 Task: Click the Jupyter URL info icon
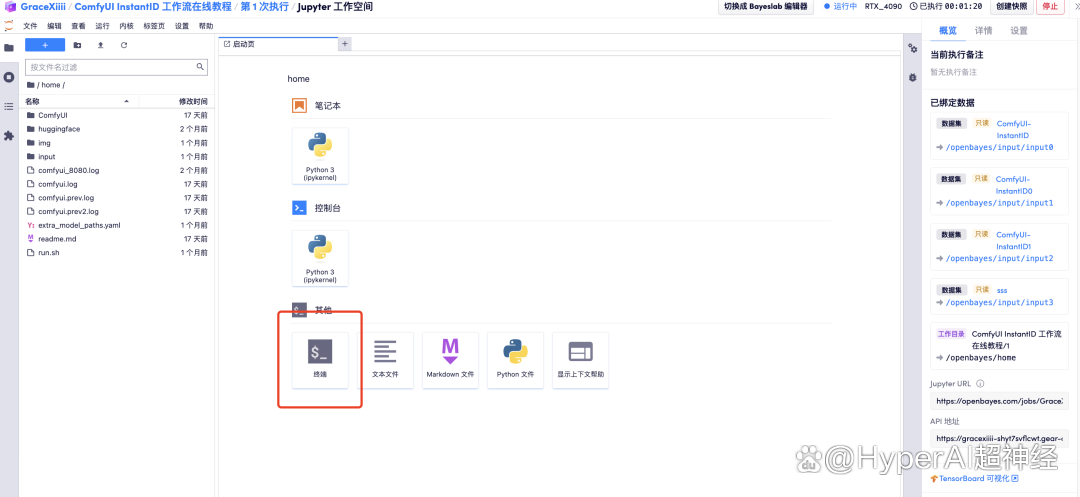pos(980,384)
